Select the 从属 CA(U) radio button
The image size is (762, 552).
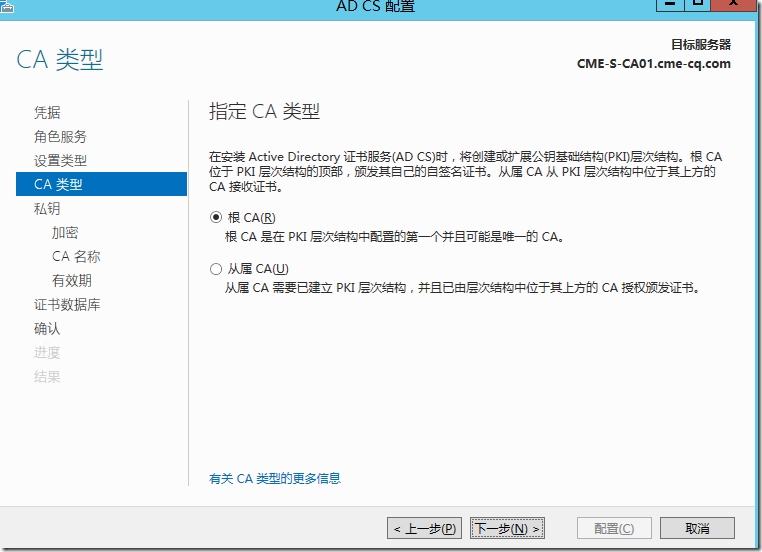pos(216,269)
